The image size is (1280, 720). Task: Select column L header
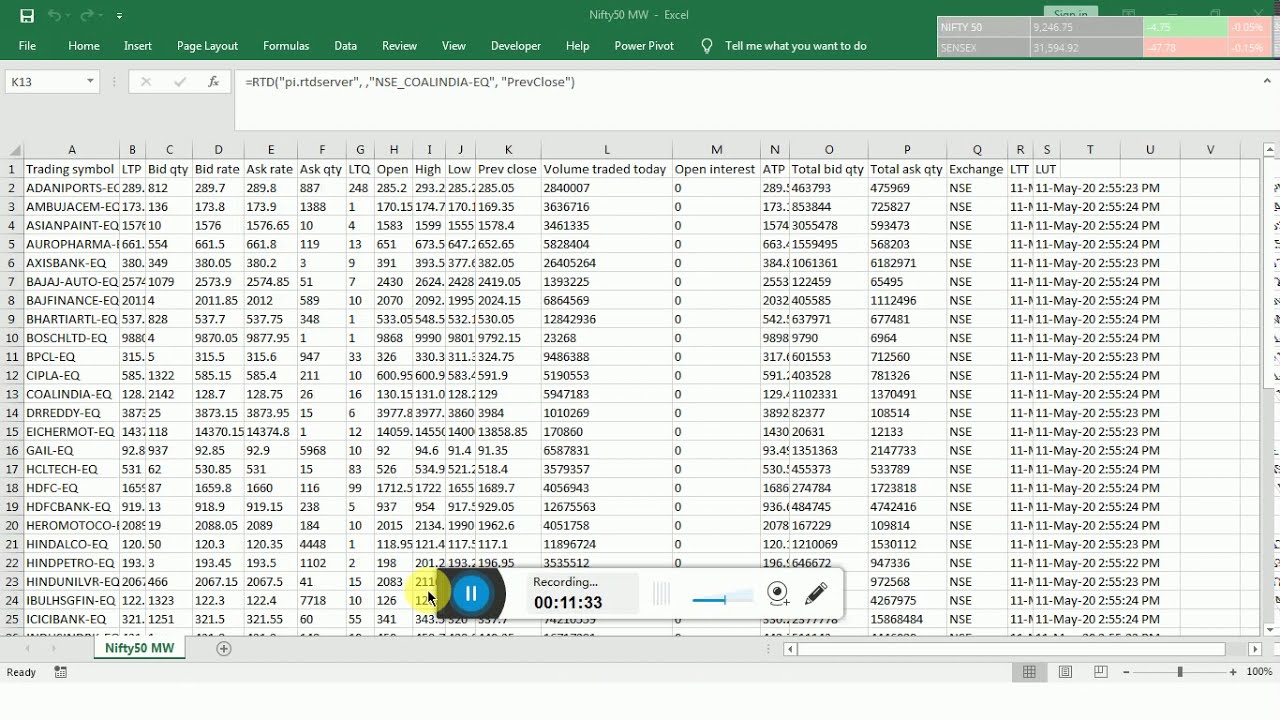[606, 150]
